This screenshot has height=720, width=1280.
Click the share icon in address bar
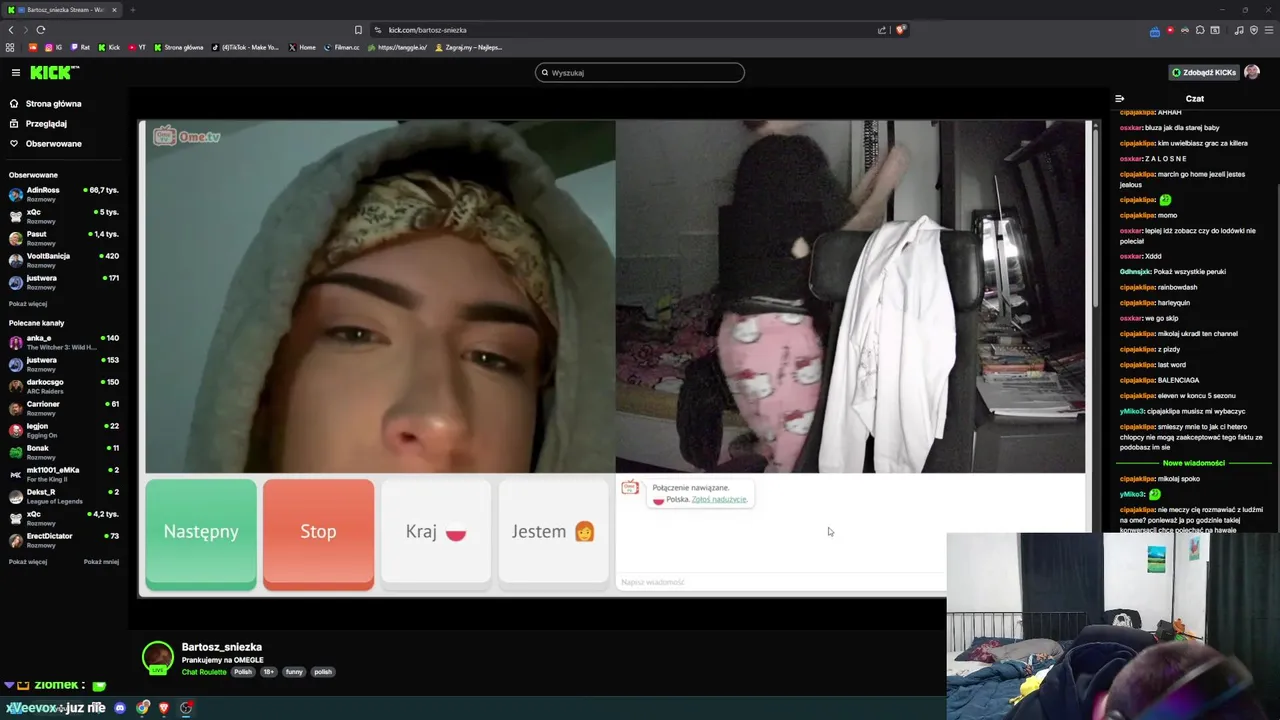click(x=882, y=30)
